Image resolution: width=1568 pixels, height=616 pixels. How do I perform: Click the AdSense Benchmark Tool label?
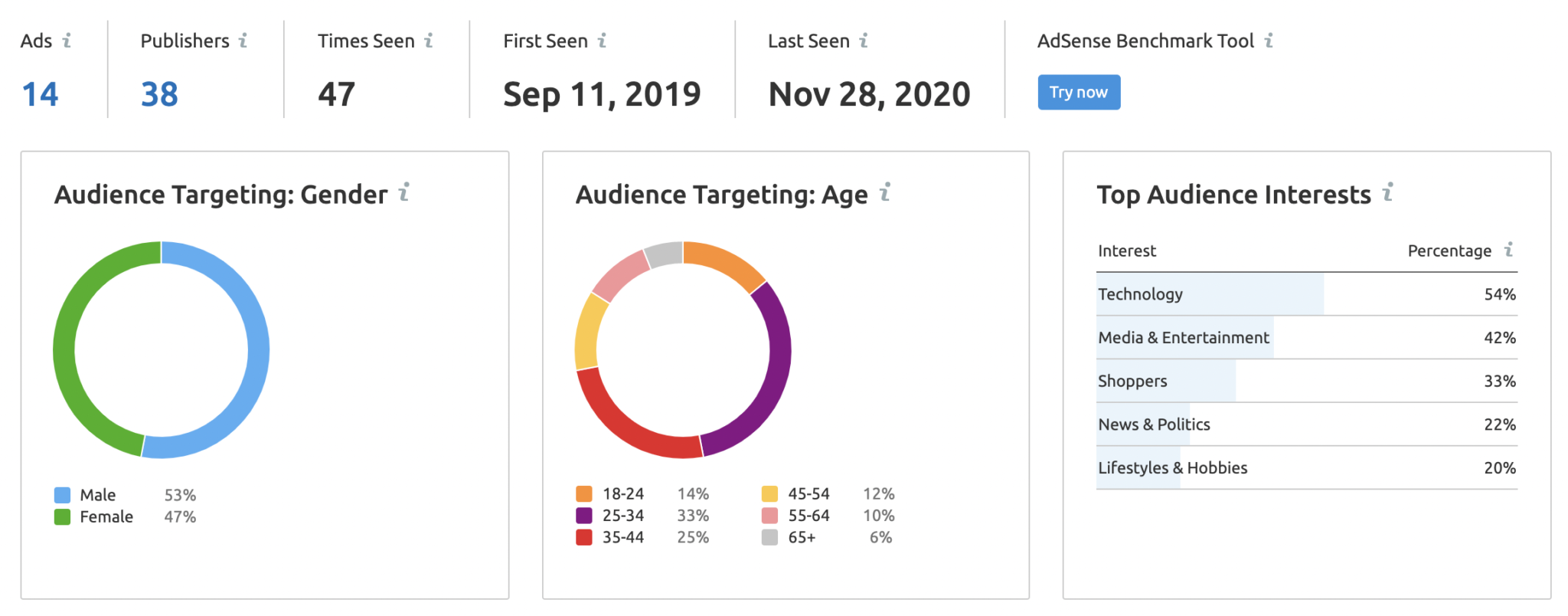pos(1145,41)
